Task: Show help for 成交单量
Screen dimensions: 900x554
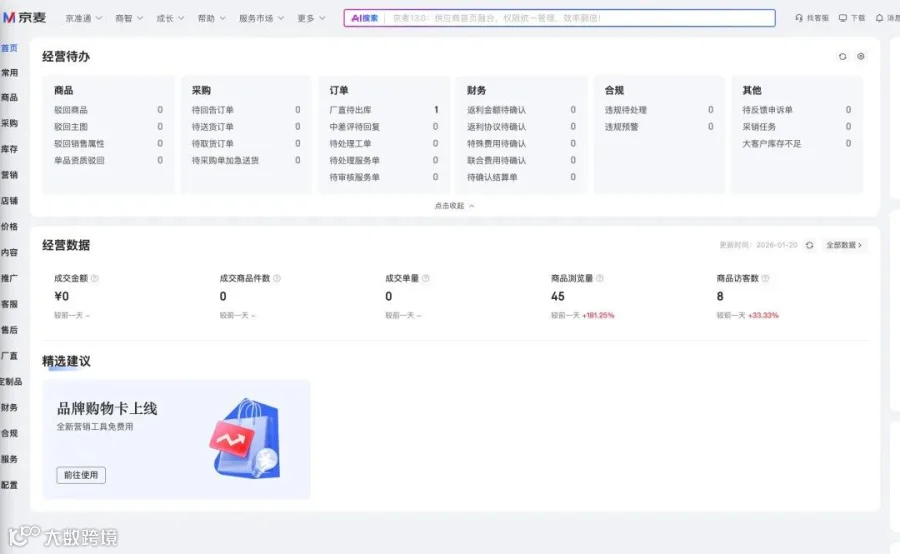Action: 425,278
